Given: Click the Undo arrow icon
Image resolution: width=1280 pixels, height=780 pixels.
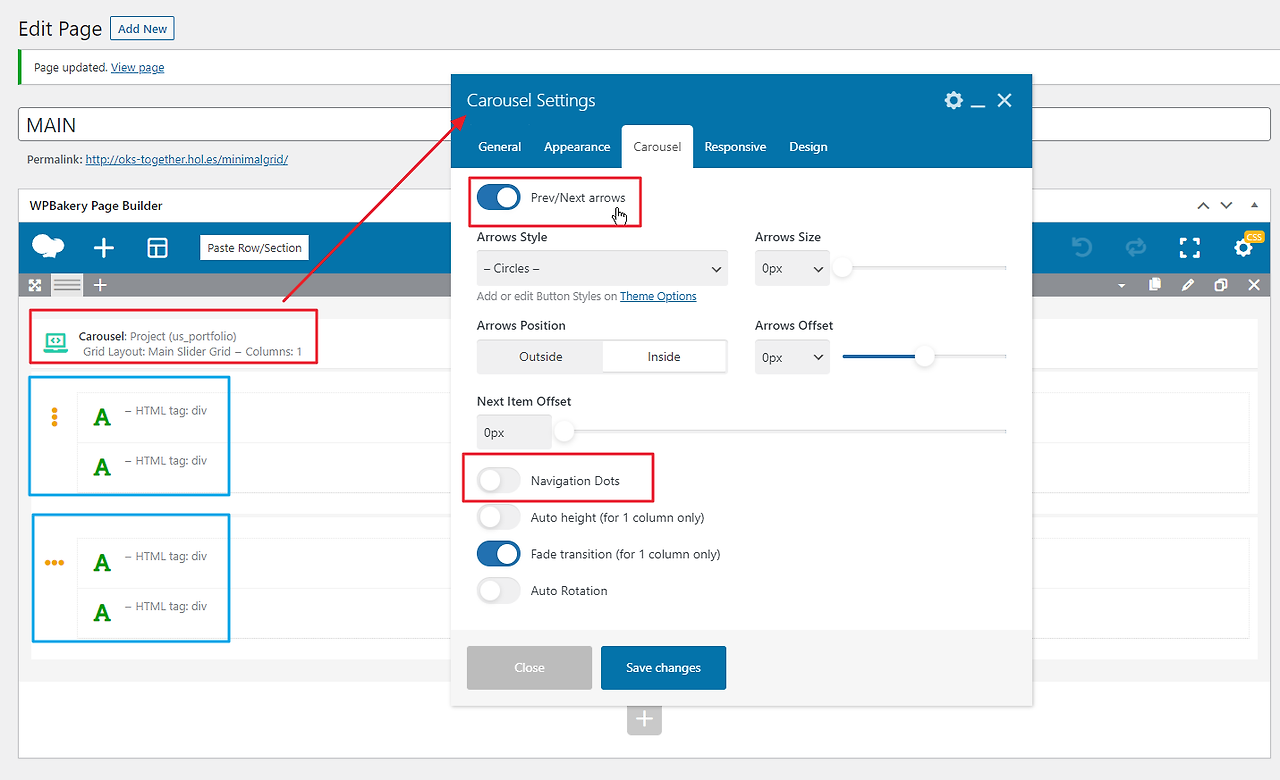Looking at the screenshot, I should point(1080,247).
